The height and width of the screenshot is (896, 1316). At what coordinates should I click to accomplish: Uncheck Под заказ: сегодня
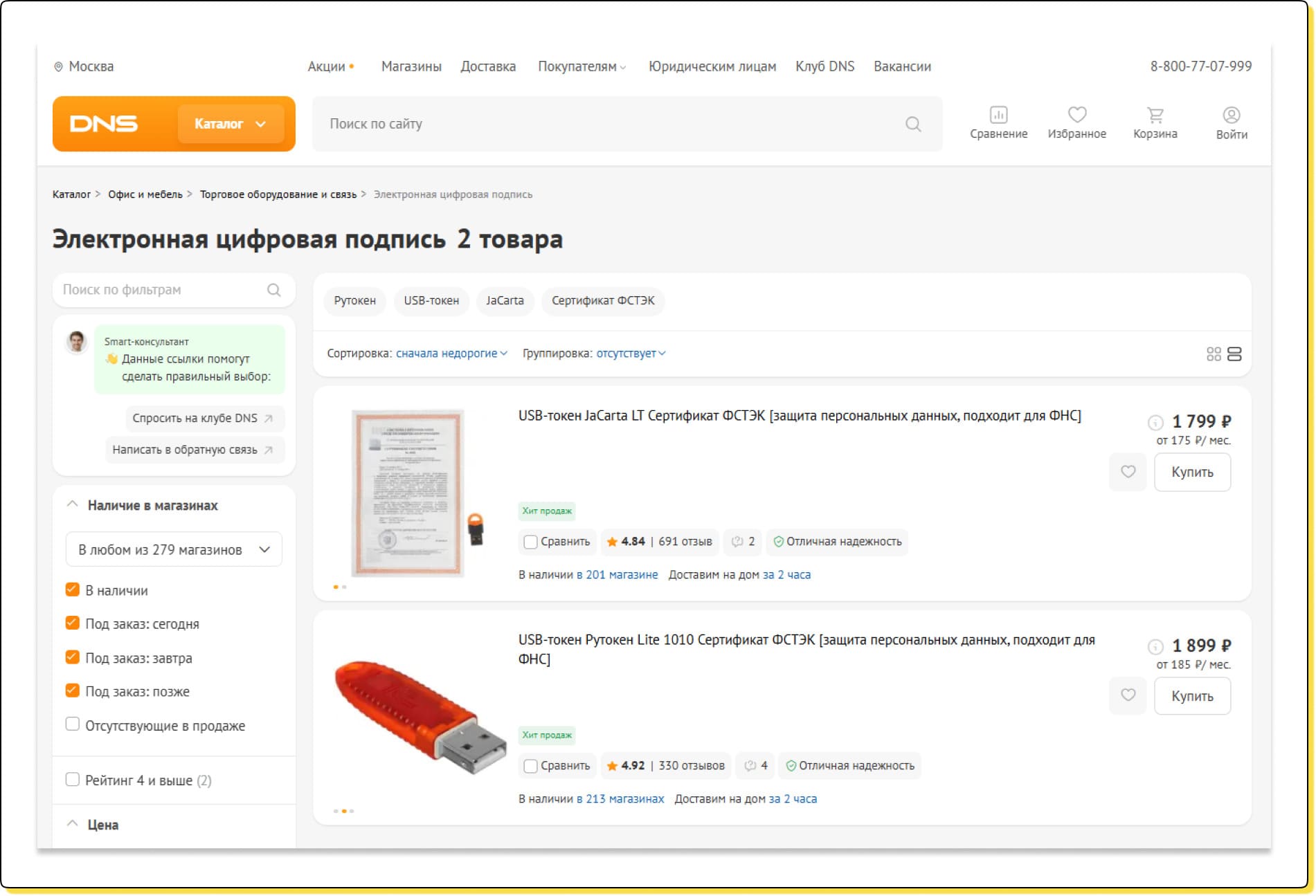coord(72,623)
